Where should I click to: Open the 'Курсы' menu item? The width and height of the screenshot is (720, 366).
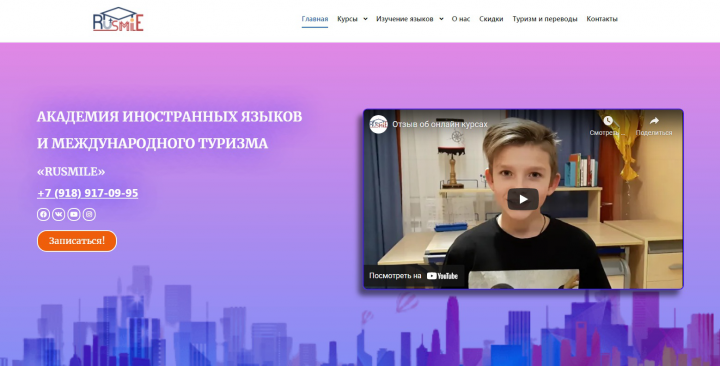[347, 19]
